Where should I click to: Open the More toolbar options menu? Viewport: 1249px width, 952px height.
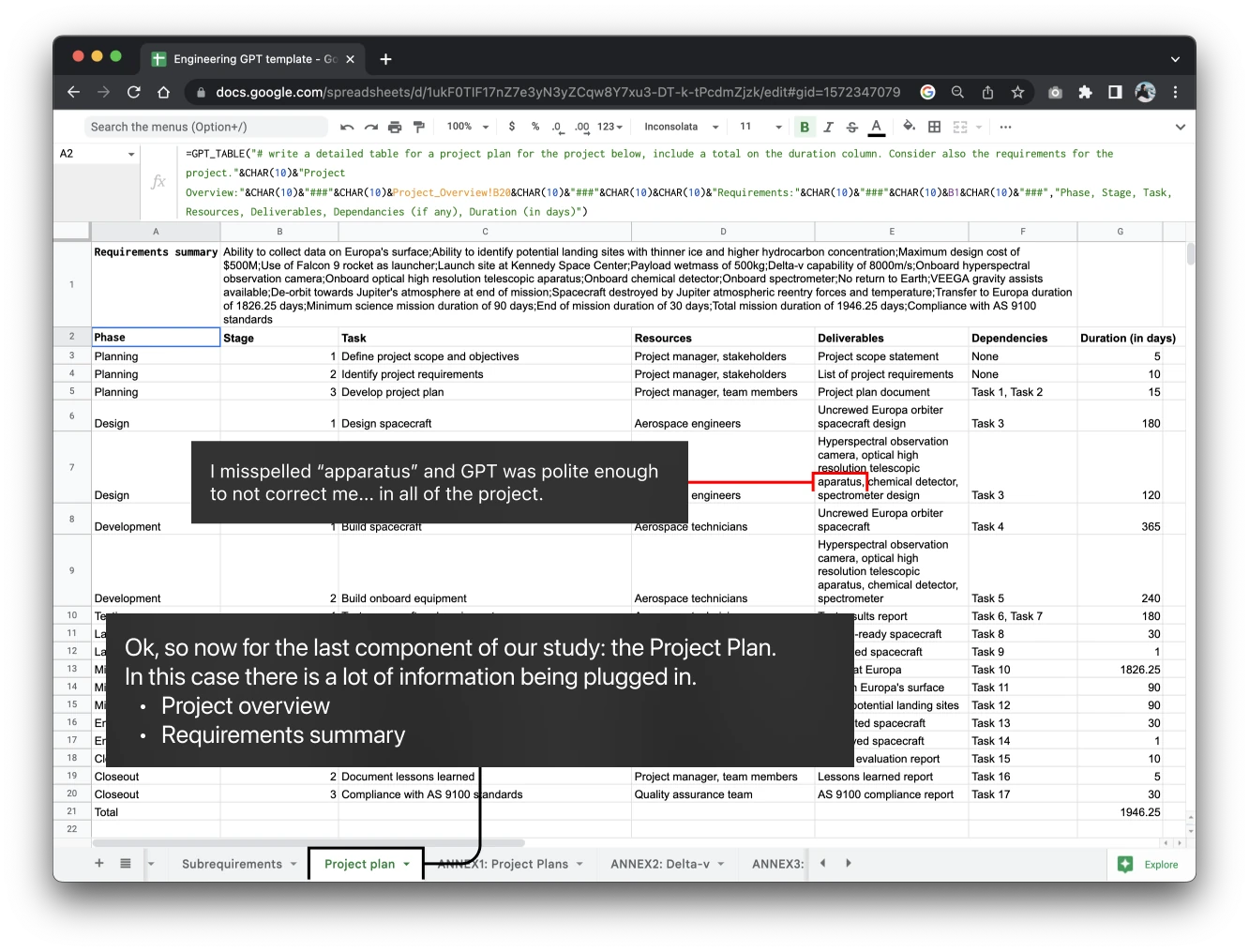pyautogui.click(x=1005, y=127)
